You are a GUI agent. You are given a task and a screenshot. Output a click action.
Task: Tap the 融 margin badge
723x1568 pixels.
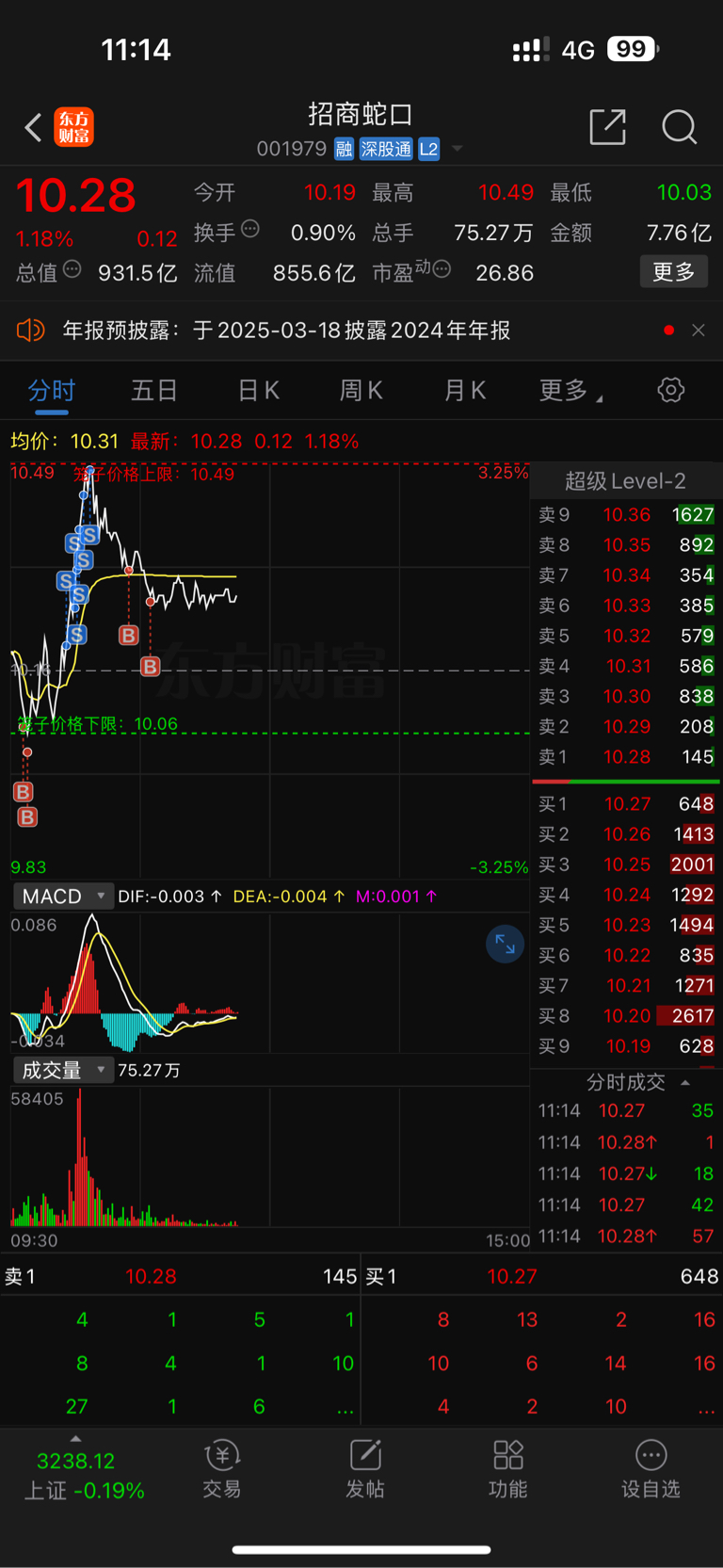pos(344,149)
